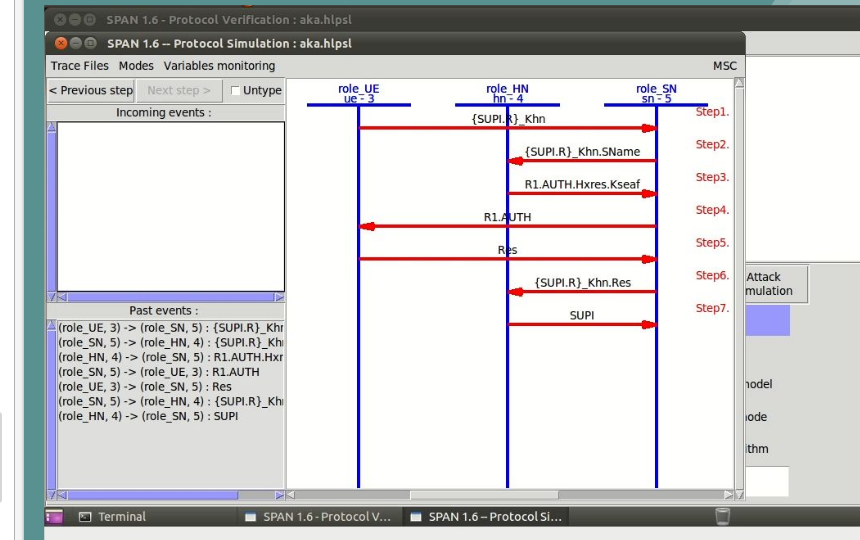Screen dimensions: 860x540
Task: Click the MSC chart scroll-right arrow
Action: (x=728, y=495)
